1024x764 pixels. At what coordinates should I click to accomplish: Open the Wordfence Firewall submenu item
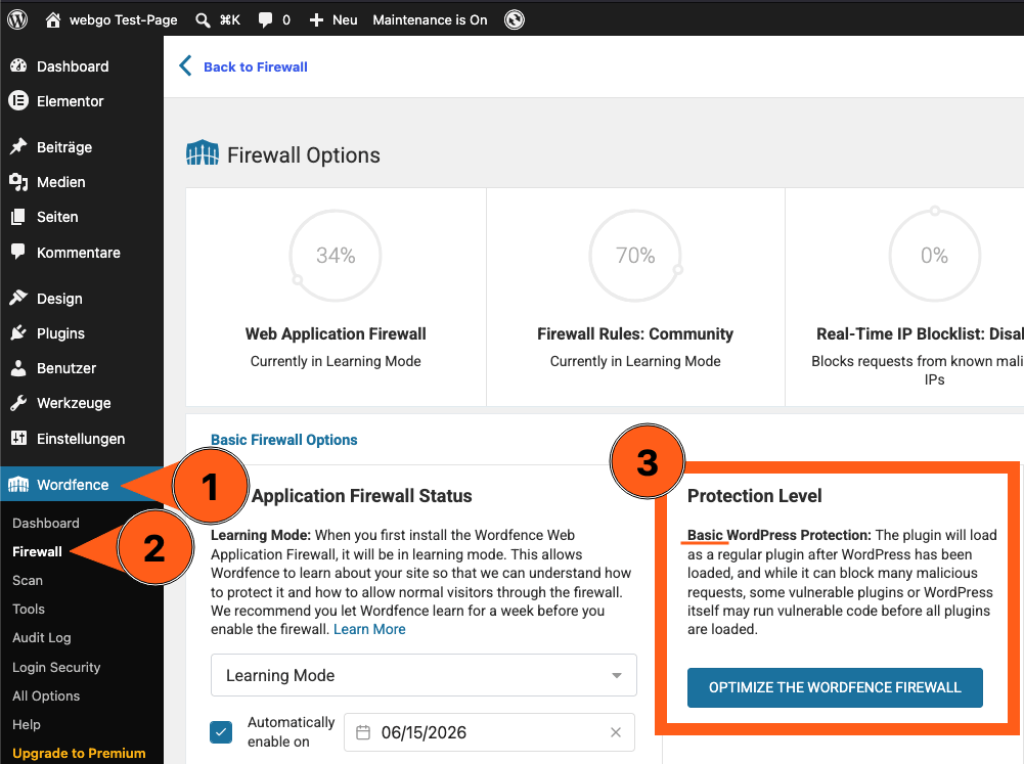click(37, 552)
